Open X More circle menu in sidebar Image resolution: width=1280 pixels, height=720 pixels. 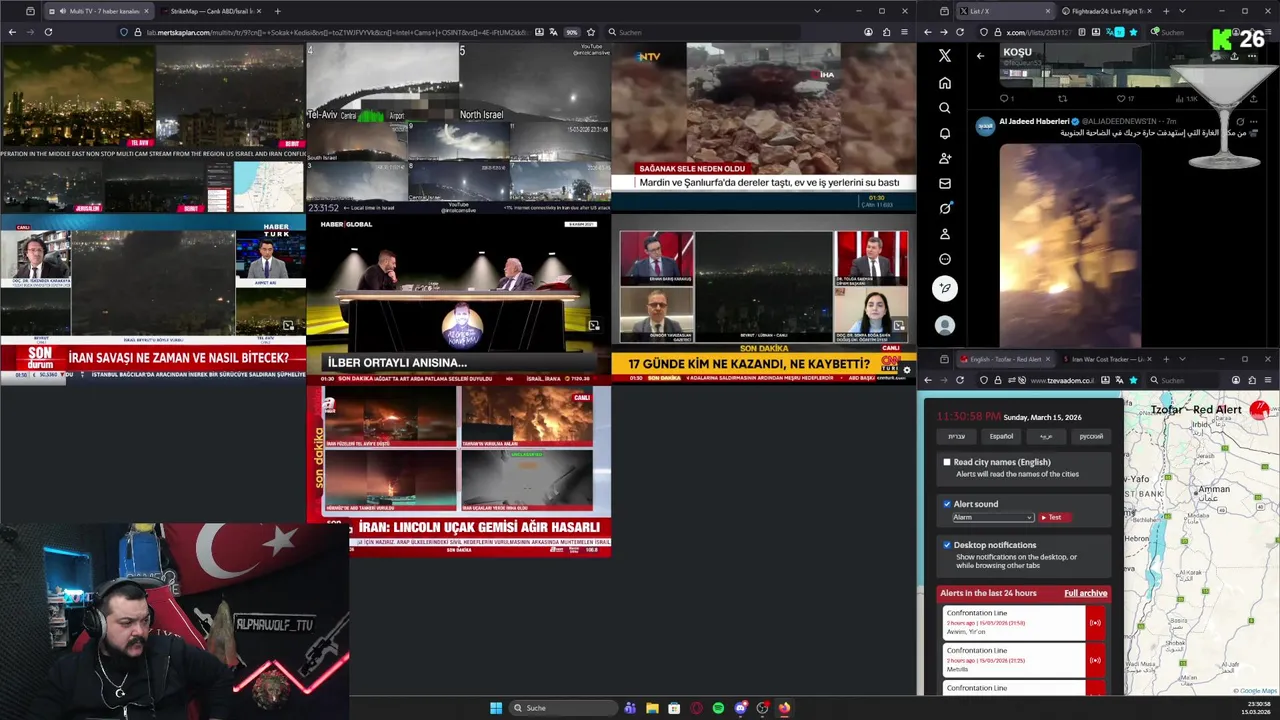pos(945,259)
